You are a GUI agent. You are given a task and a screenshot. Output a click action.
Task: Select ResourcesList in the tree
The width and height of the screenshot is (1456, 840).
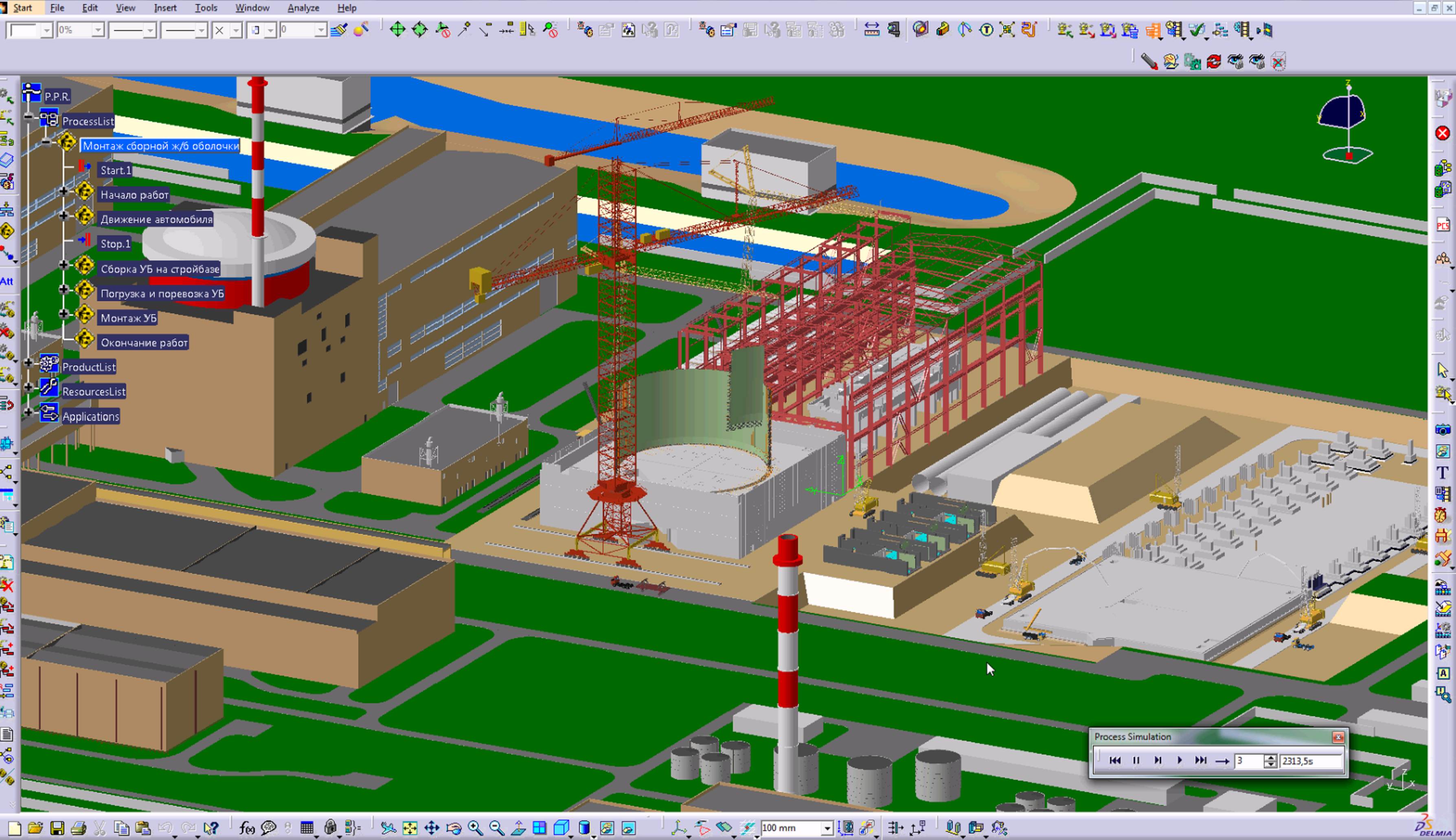click(x=94, y=392)
